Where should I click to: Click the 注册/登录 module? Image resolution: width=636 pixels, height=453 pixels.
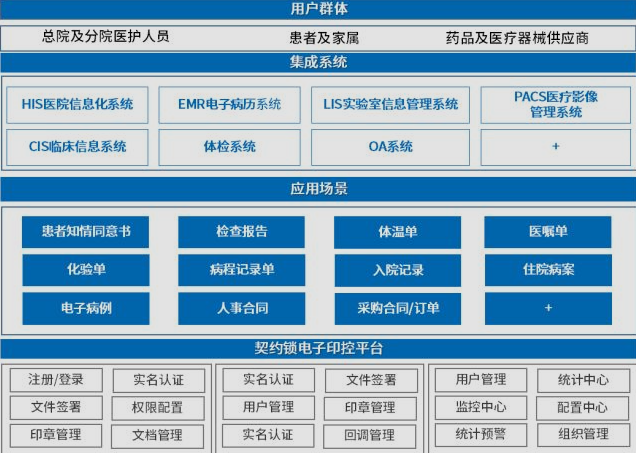[55, 381]
